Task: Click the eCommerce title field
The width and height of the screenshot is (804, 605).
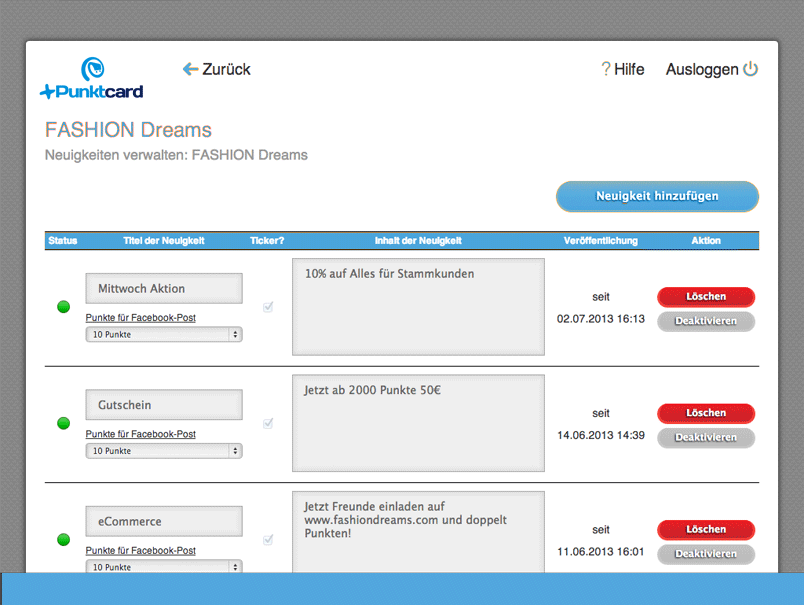Action: click(164, 521)
